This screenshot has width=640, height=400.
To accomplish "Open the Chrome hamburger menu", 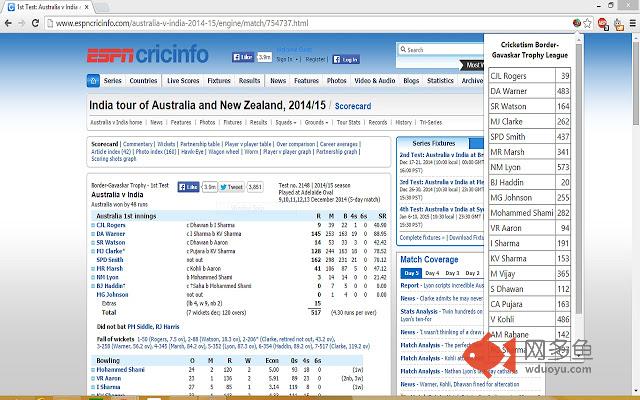I will coord(633,23).
